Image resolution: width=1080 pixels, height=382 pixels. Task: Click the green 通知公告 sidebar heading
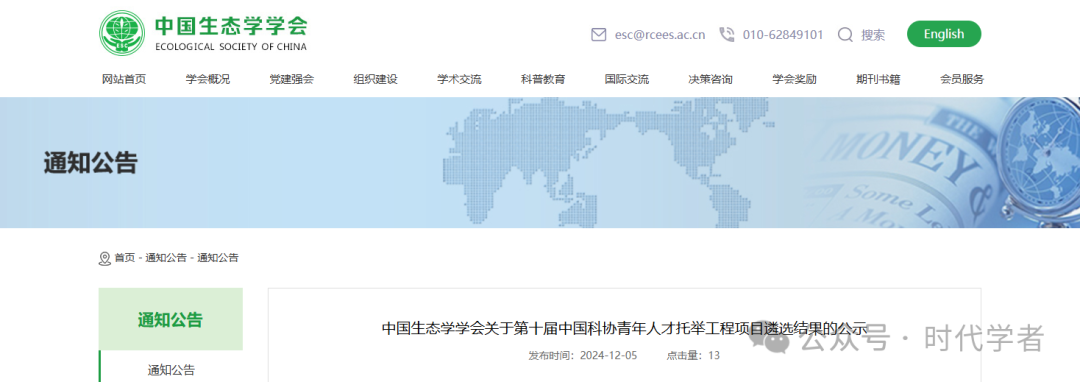click(171, 319)
